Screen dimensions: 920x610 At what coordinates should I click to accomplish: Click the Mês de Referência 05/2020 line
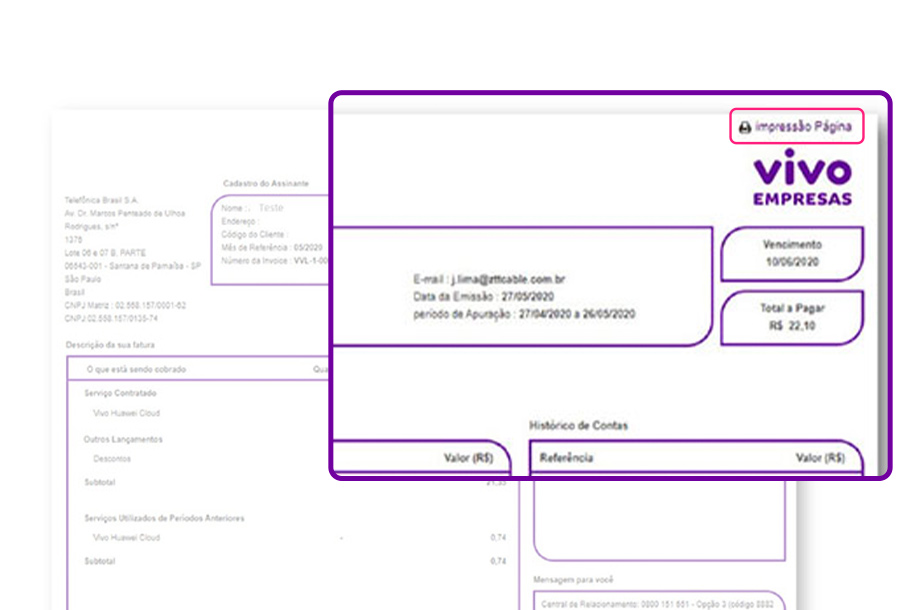[x=272, y=248]
